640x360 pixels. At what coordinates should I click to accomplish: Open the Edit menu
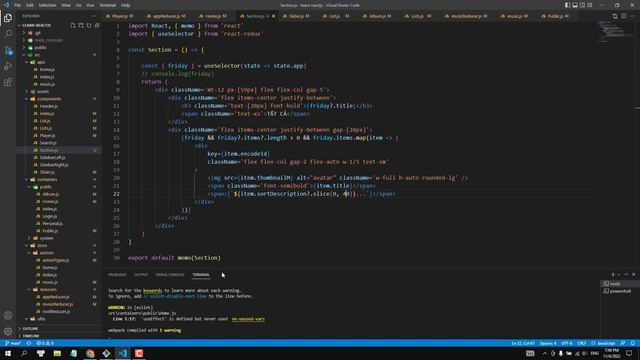coord(30,5)
